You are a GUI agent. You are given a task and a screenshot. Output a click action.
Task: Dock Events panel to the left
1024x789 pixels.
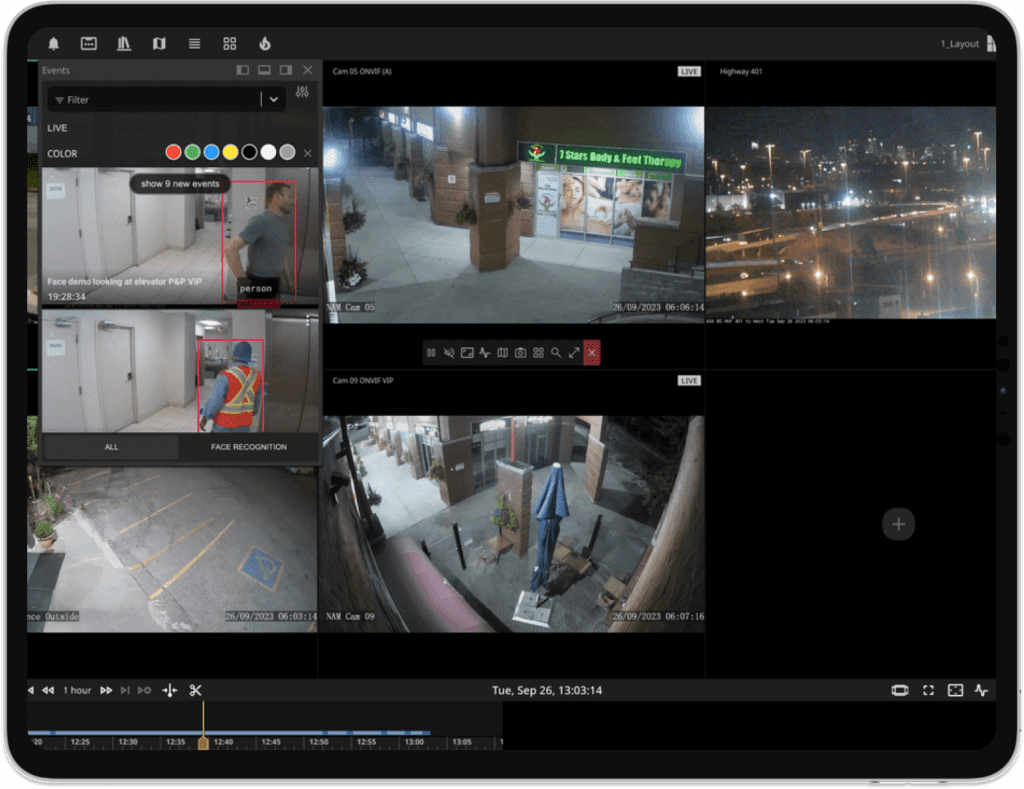[x=242, y=71]
